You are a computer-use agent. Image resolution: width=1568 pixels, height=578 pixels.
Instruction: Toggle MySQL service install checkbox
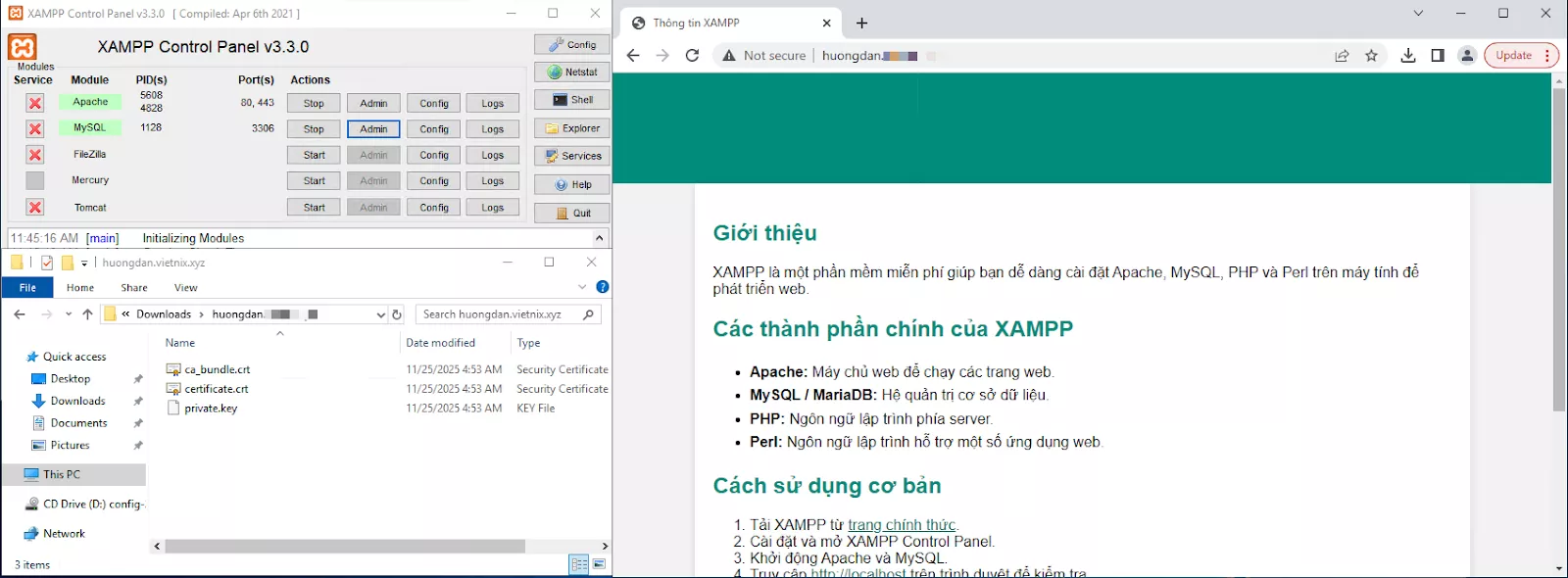click(35, 128)
